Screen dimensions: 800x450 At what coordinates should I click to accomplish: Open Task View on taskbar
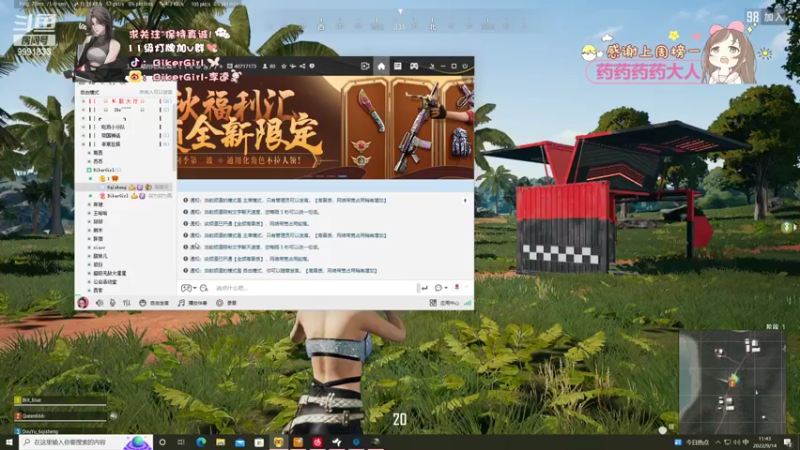click(x=181, y=442)
